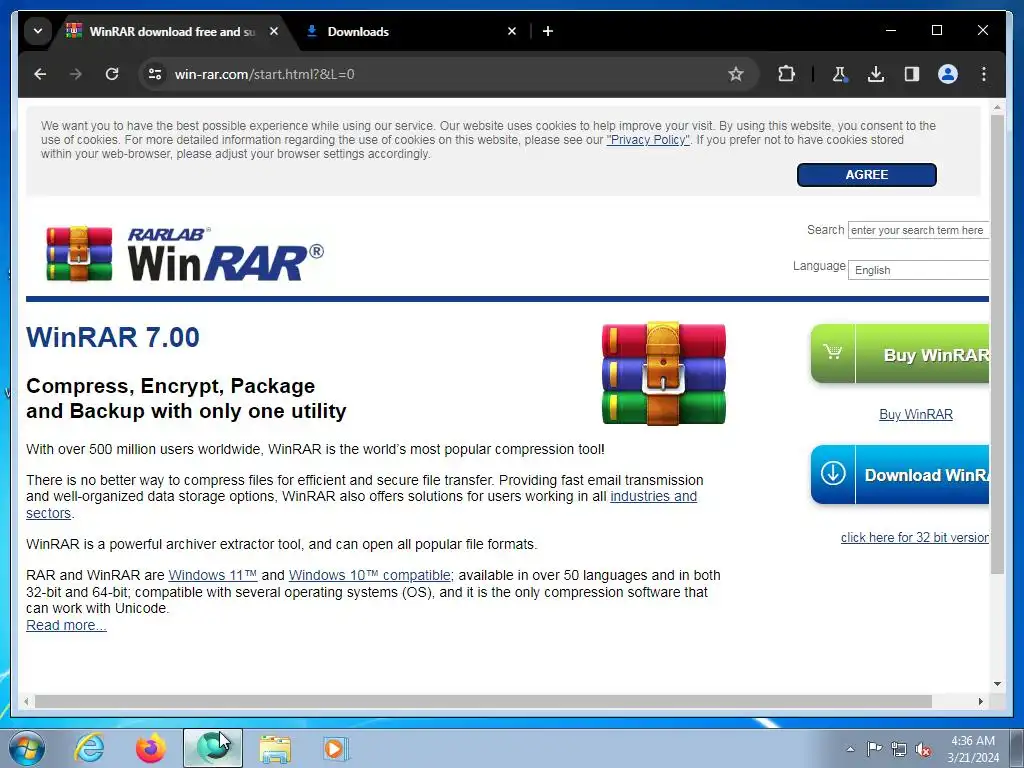The height and width of the screenshot is (768, 1024).
Task: Close the Downloads tab
Action: pos(512,31)
